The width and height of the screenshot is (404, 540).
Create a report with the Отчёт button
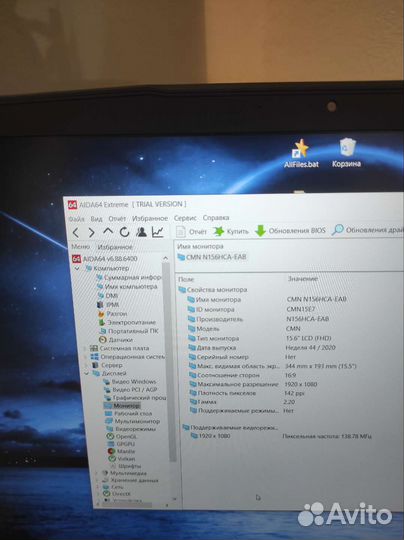191,231
